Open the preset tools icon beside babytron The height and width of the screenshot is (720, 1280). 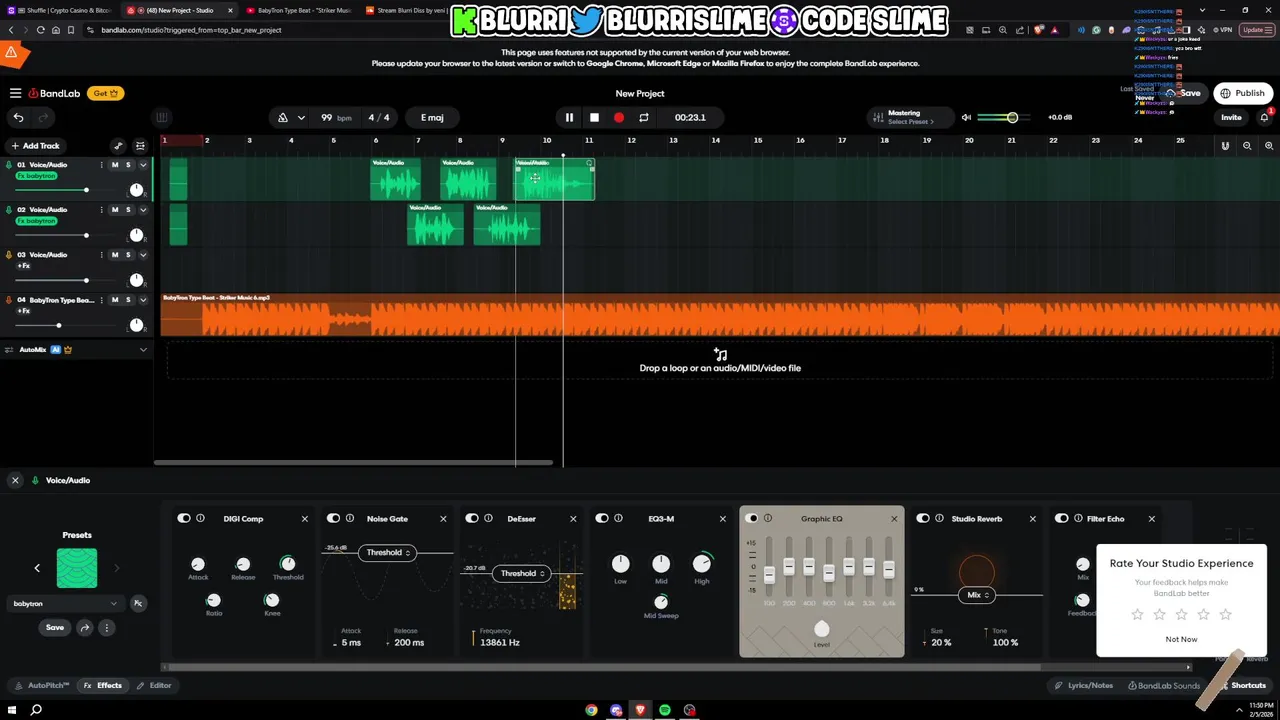(x=138, y=603)
